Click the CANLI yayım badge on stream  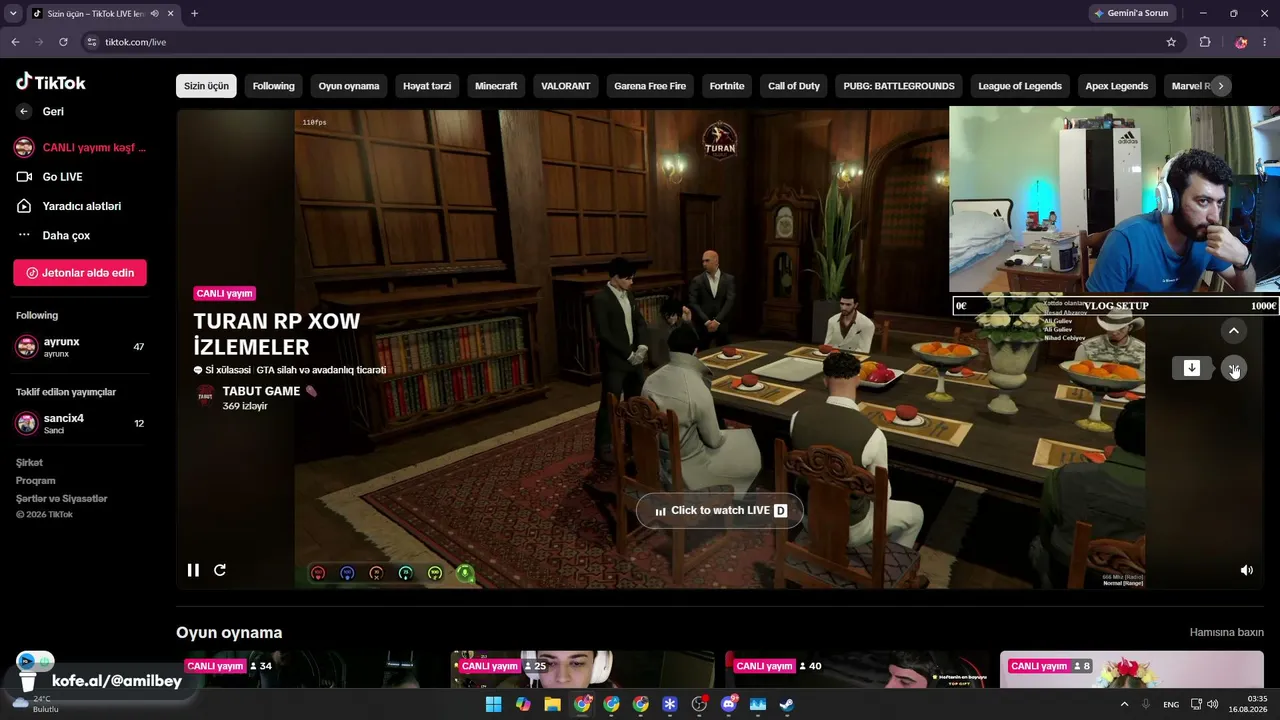click(225, 294)
